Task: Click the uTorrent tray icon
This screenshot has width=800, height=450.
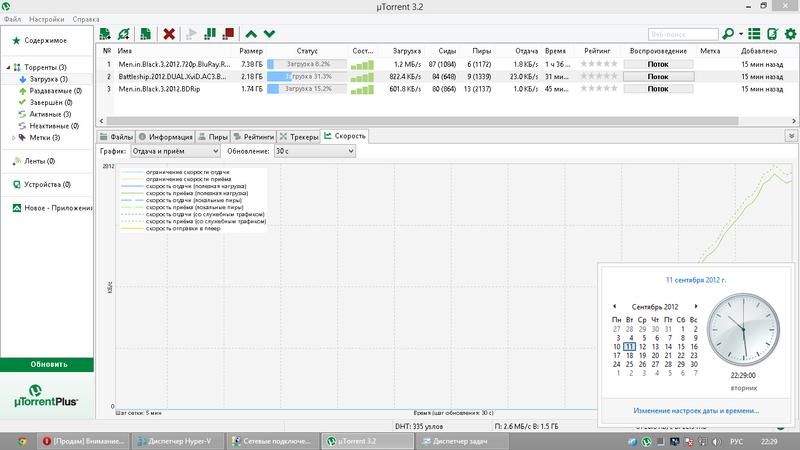Action: (646, 441)
